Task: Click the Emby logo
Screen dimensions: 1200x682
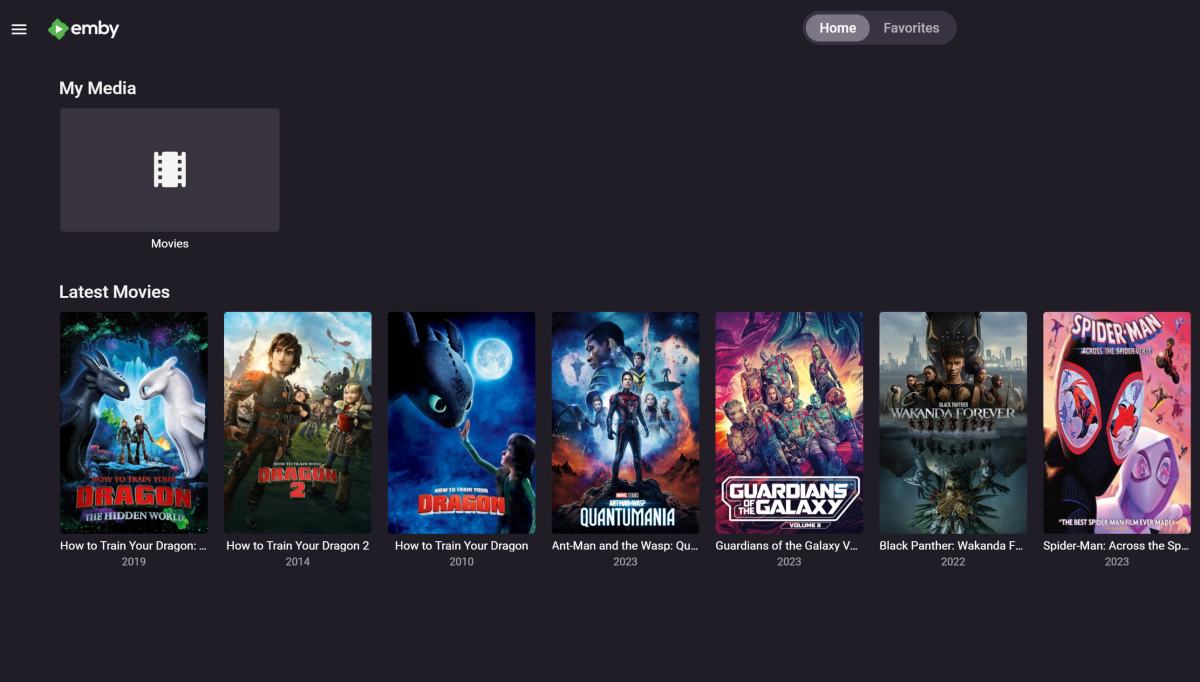Action: (x=84, y=29)
